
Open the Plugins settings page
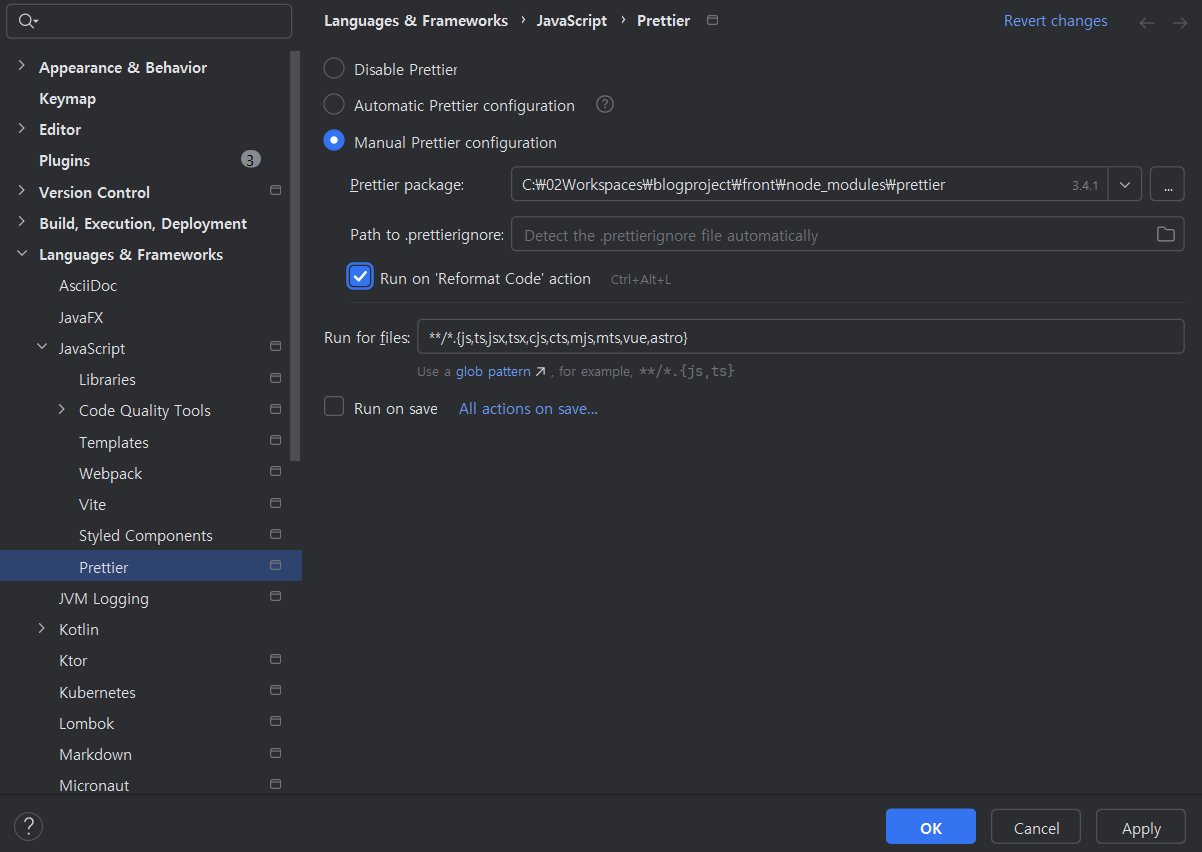click(64, 160)
